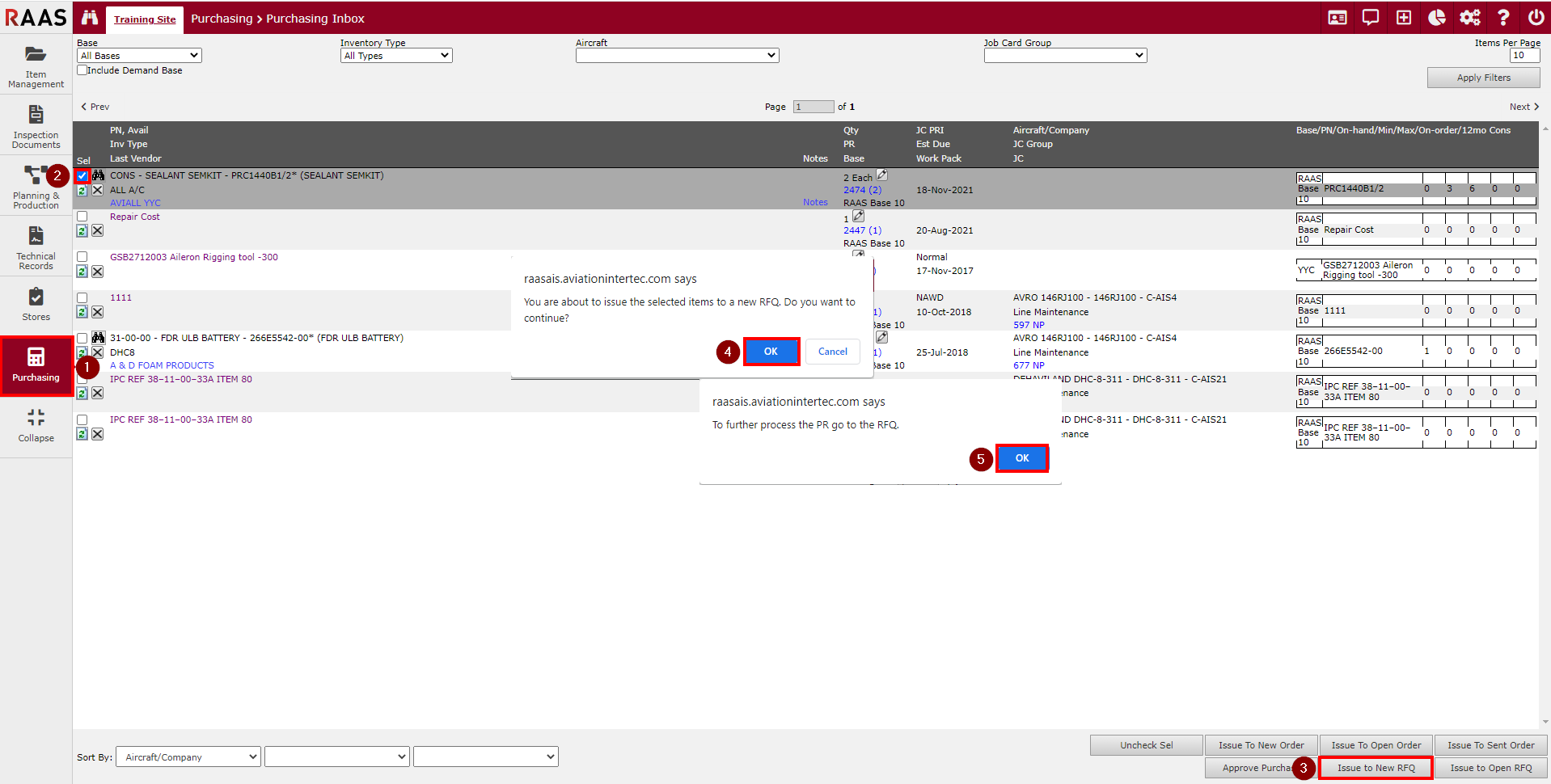Open the Item Management sidebar icon
Viewport: 1551px width, 784px height.
pyautogui.click(x=36, y=65)
